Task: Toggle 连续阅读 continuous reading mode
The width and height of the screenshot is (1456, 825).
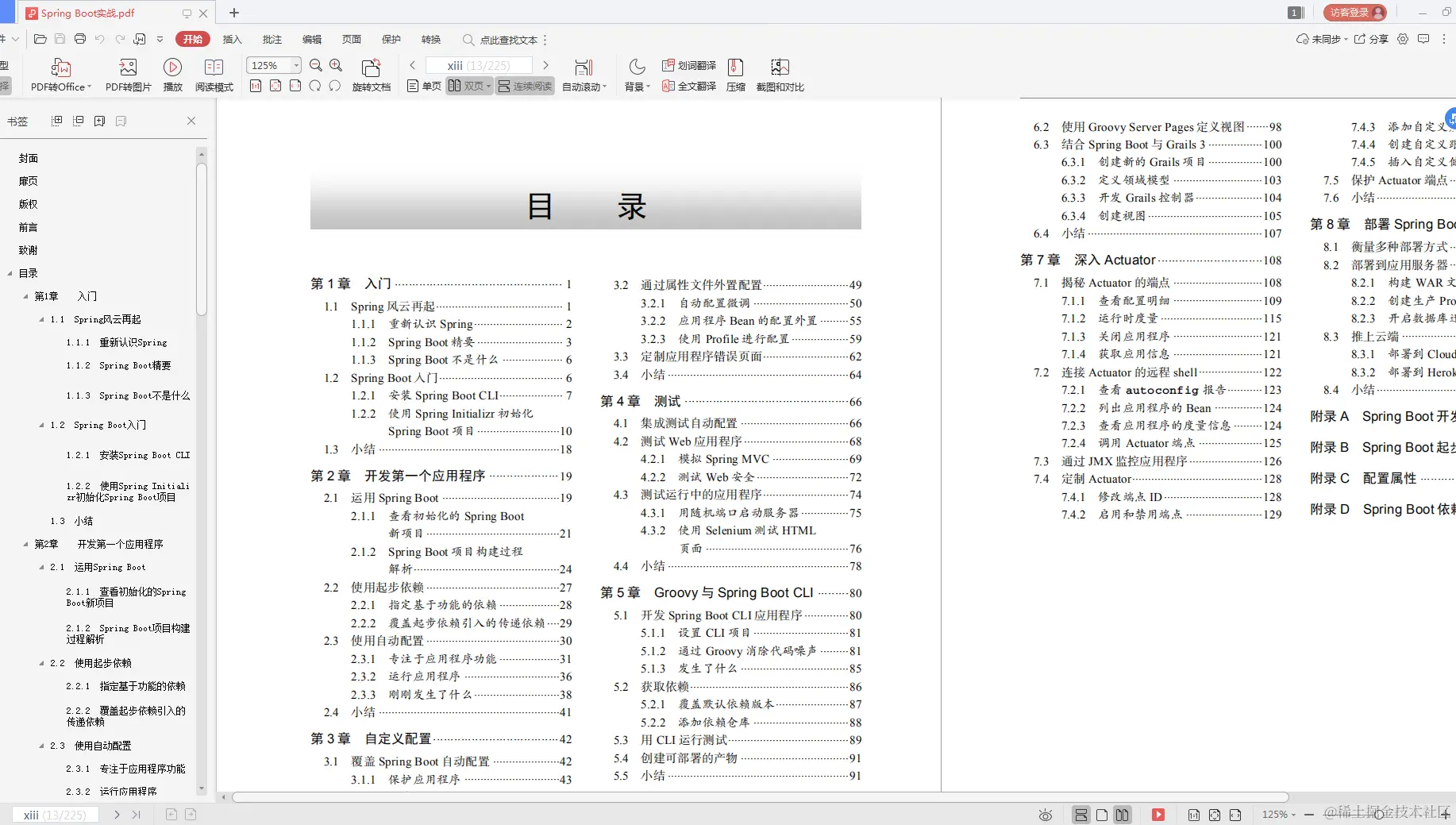Action: [524, 86]
